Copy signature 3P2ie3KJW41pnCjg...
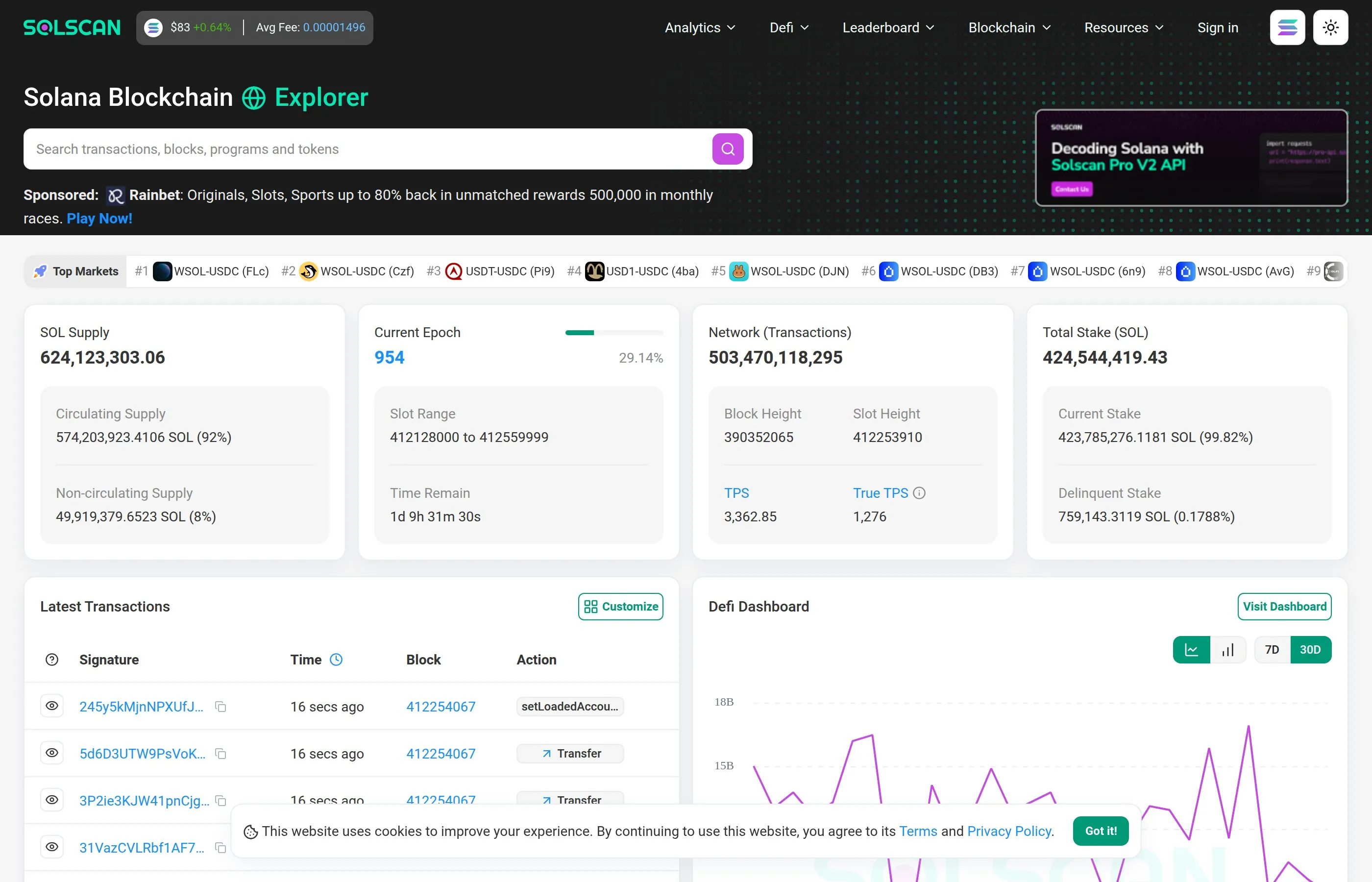Image resolution: width=1372 pixels, height=882 pixels. click(x=220, y=801)
